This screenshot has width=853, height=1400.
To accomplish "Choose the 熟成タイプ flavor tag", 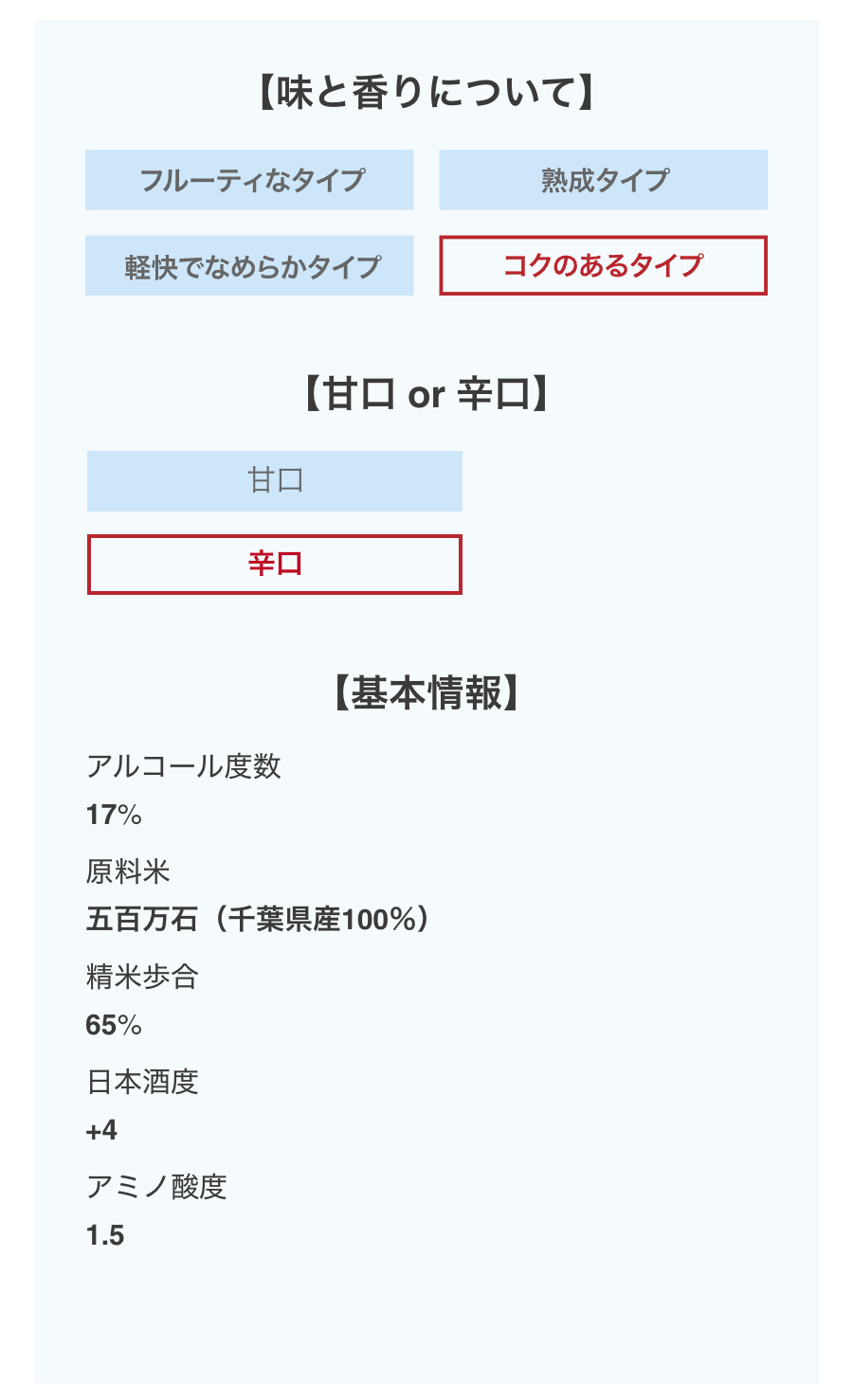I will (x=603, y=180).
